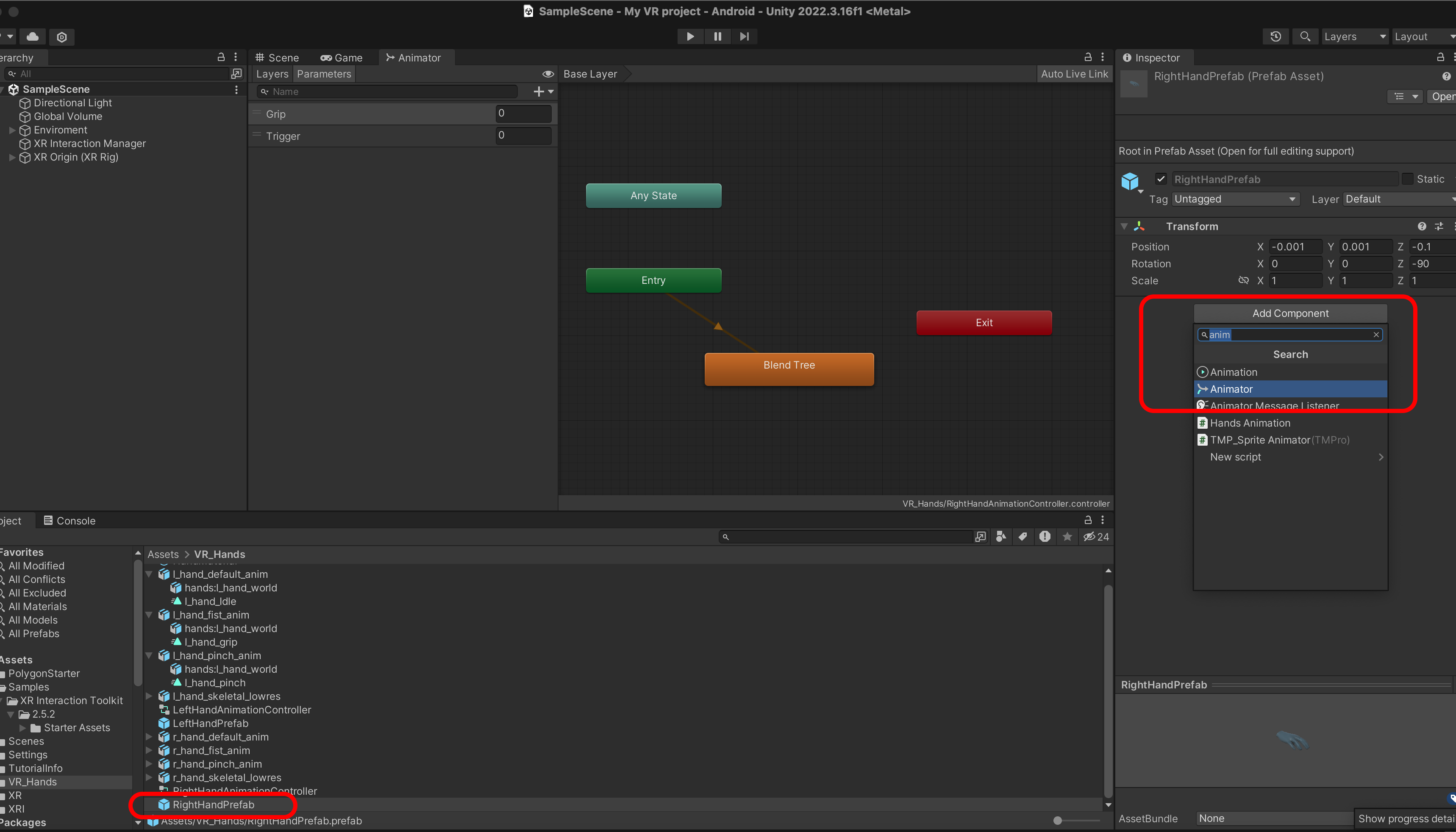Viewport: 1456px width, 832px height.
Task: Click the Pause playback icon
Action: [717, 36]
